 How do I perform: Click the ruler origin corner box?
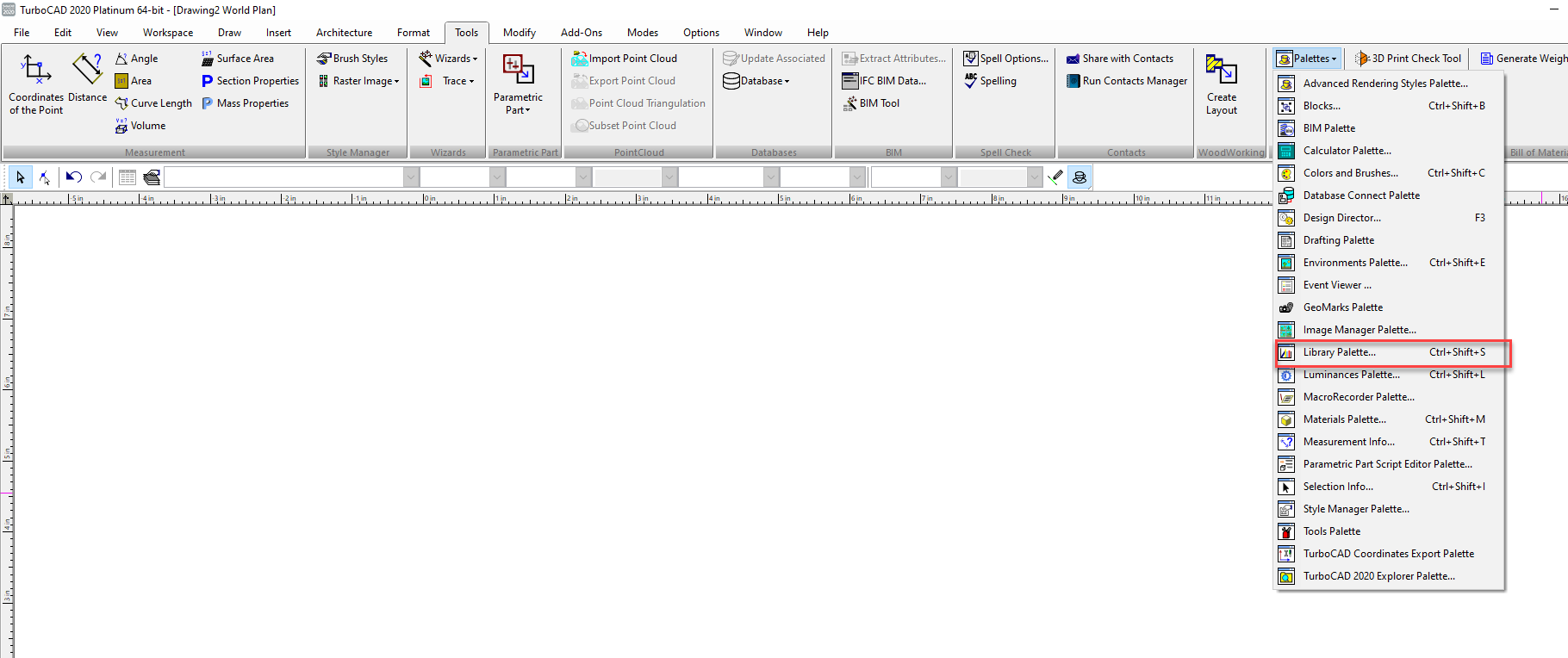coord(6,199)
